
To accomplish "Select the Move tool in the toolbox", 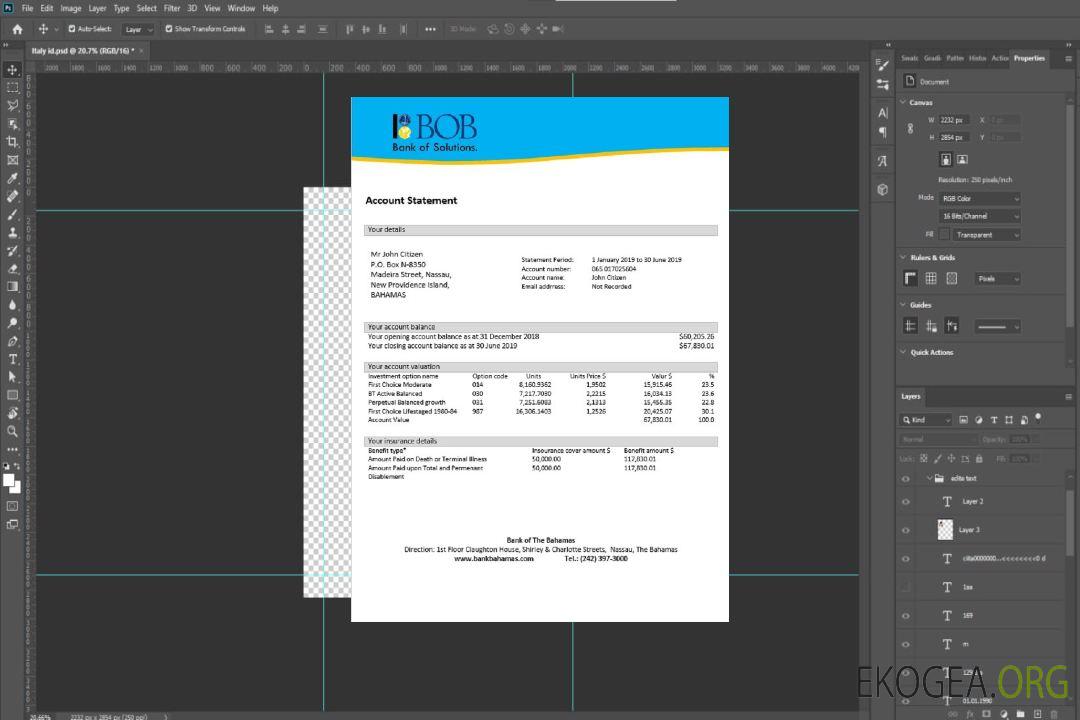I will 12,69.
